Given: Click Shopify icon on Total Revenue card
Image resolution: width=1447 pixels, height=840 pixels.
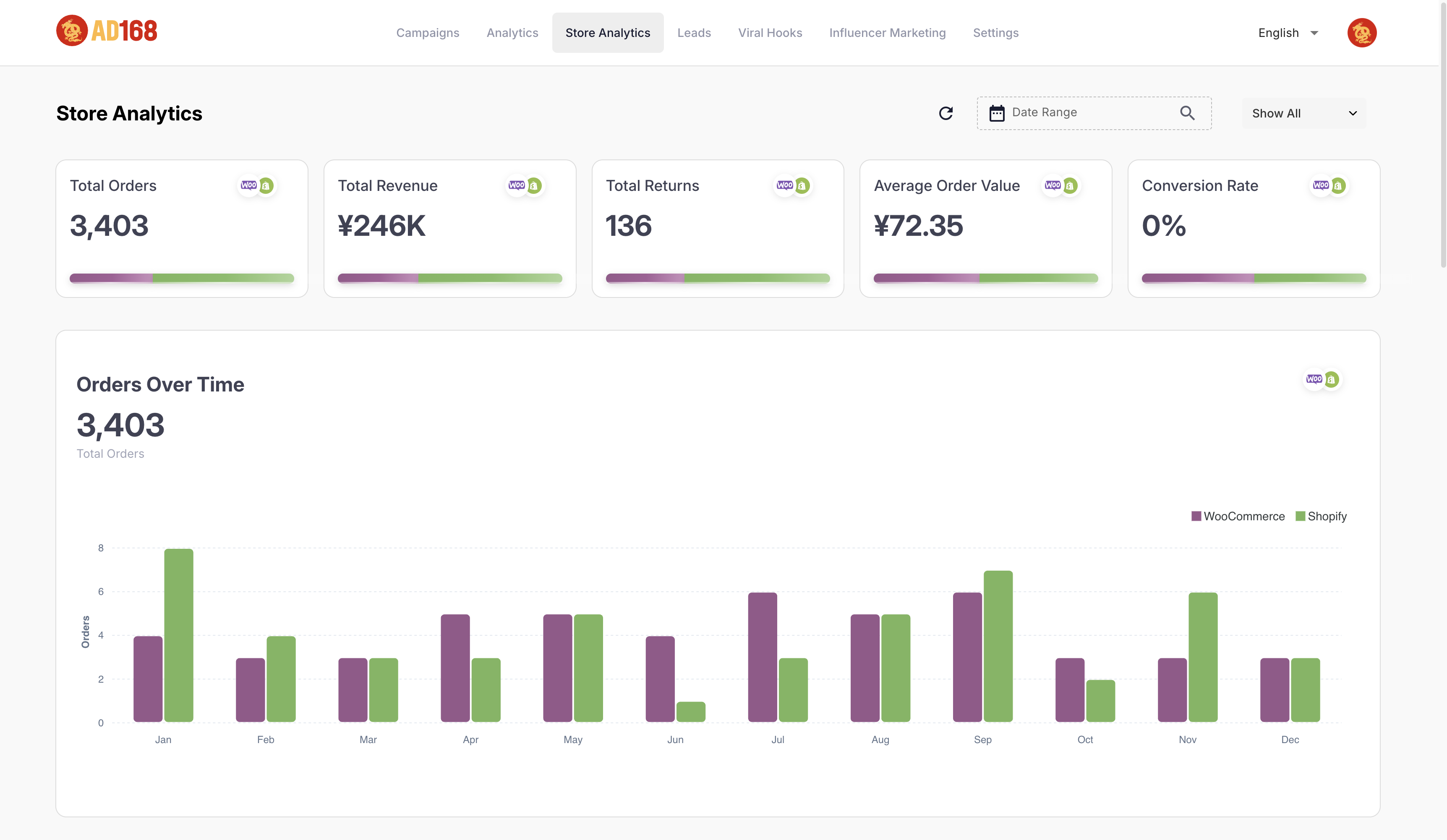Looking at the screenshot, I should click(x=534, y=185).
